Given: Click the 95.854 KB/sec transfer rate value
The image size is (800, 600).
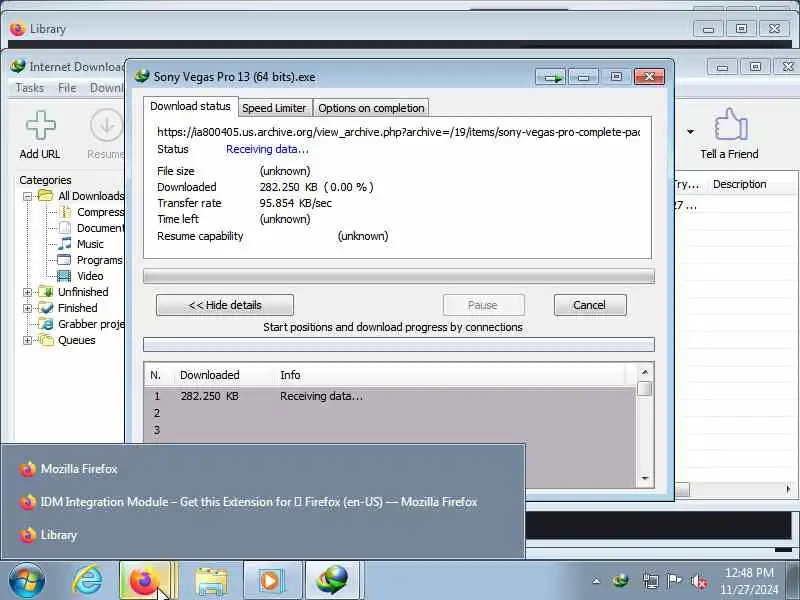Looking at the screenshot, I should tap(295, 203).
